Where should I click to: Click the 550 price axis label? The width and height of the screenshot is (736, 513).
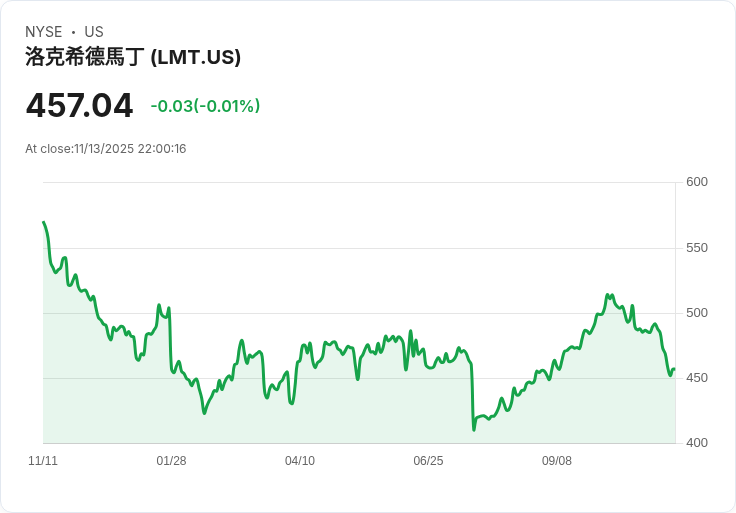[697, 248]
